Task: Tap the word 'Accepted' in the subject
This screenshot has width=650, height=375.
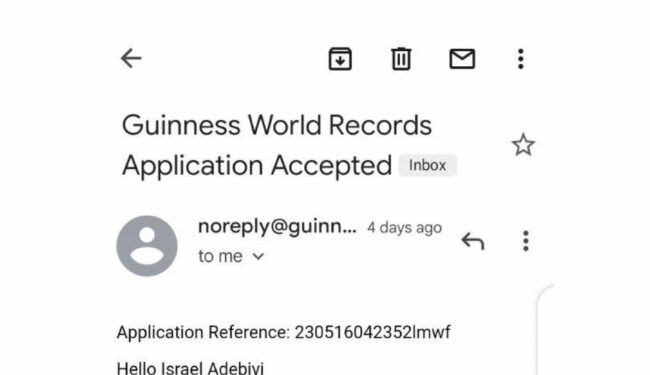Action: [x=331, y=166]
